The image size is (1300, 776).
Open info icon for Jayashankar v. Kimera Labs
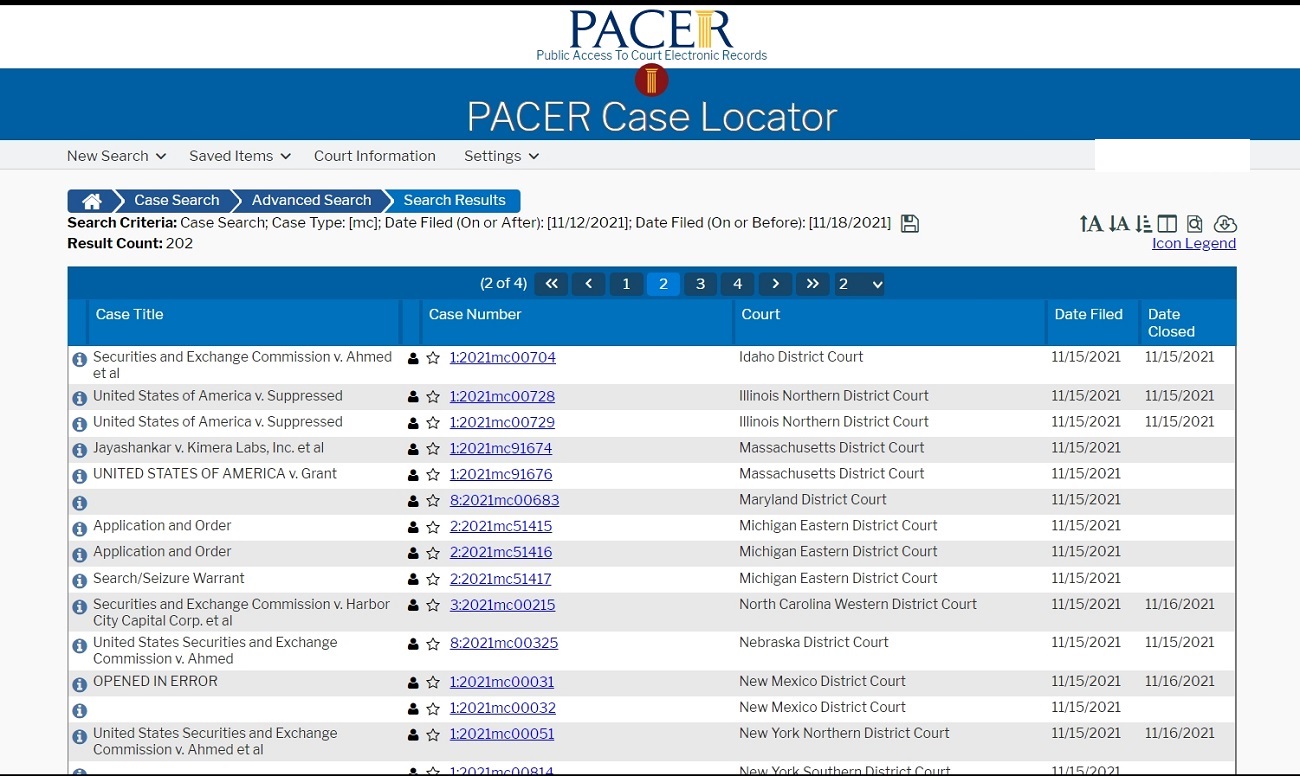click(80, 450)
